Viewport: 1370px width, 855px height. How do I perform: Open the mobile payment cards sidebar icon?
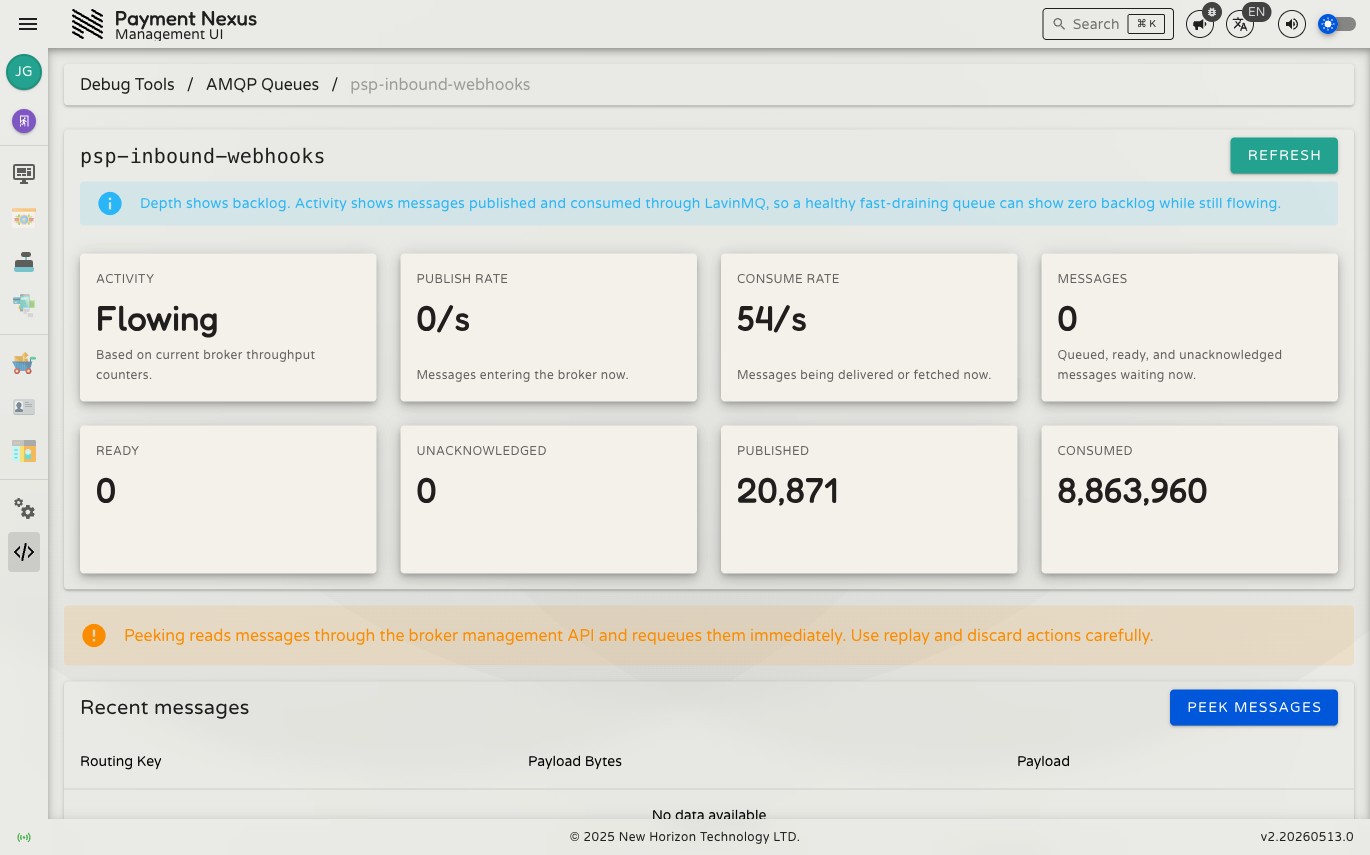click(x=24, y=304)
